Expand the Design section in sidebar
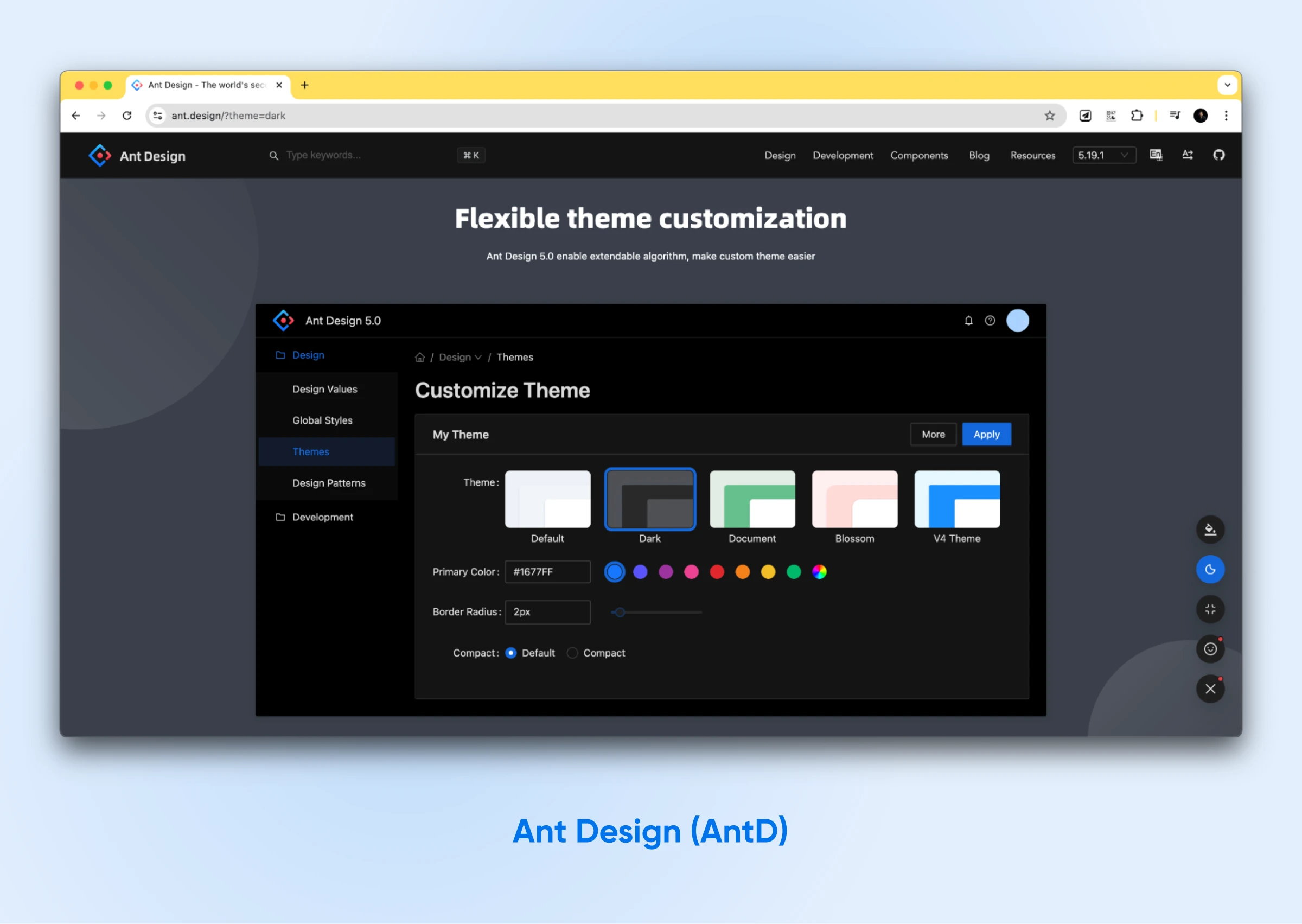 pos(308,355)
